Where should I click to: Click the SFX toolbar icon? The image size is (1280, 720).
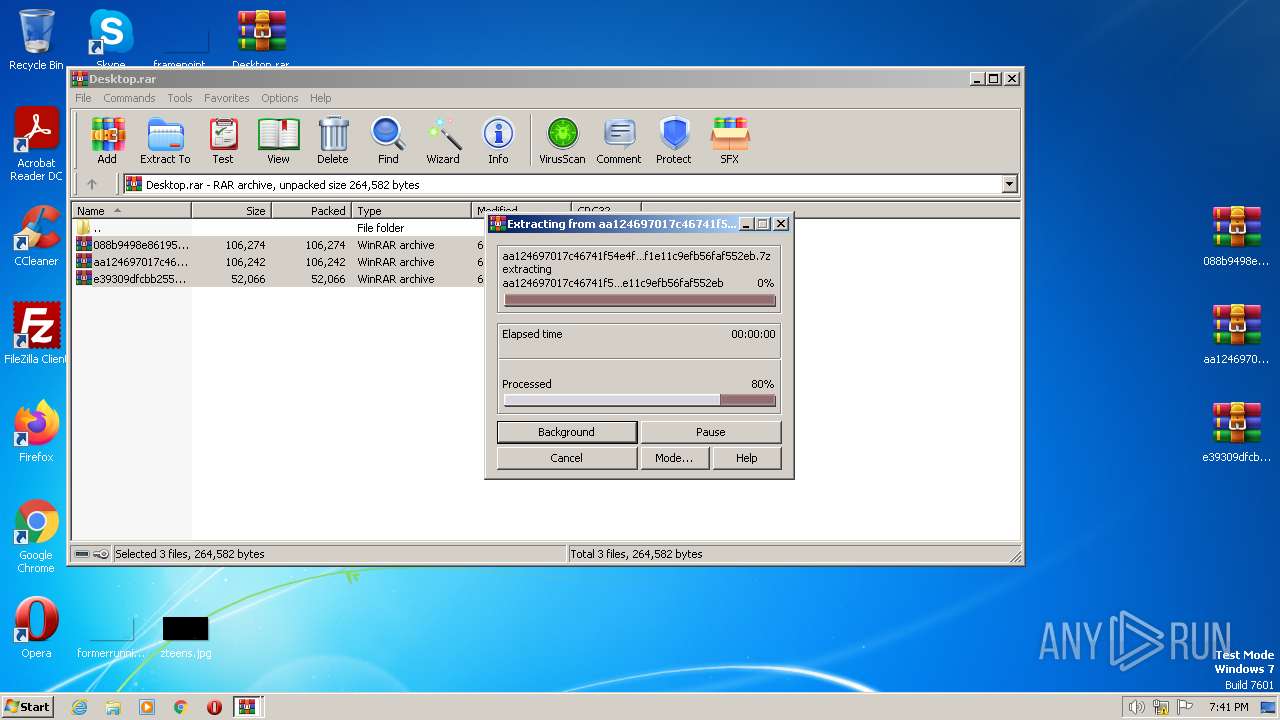coord(730,141)
